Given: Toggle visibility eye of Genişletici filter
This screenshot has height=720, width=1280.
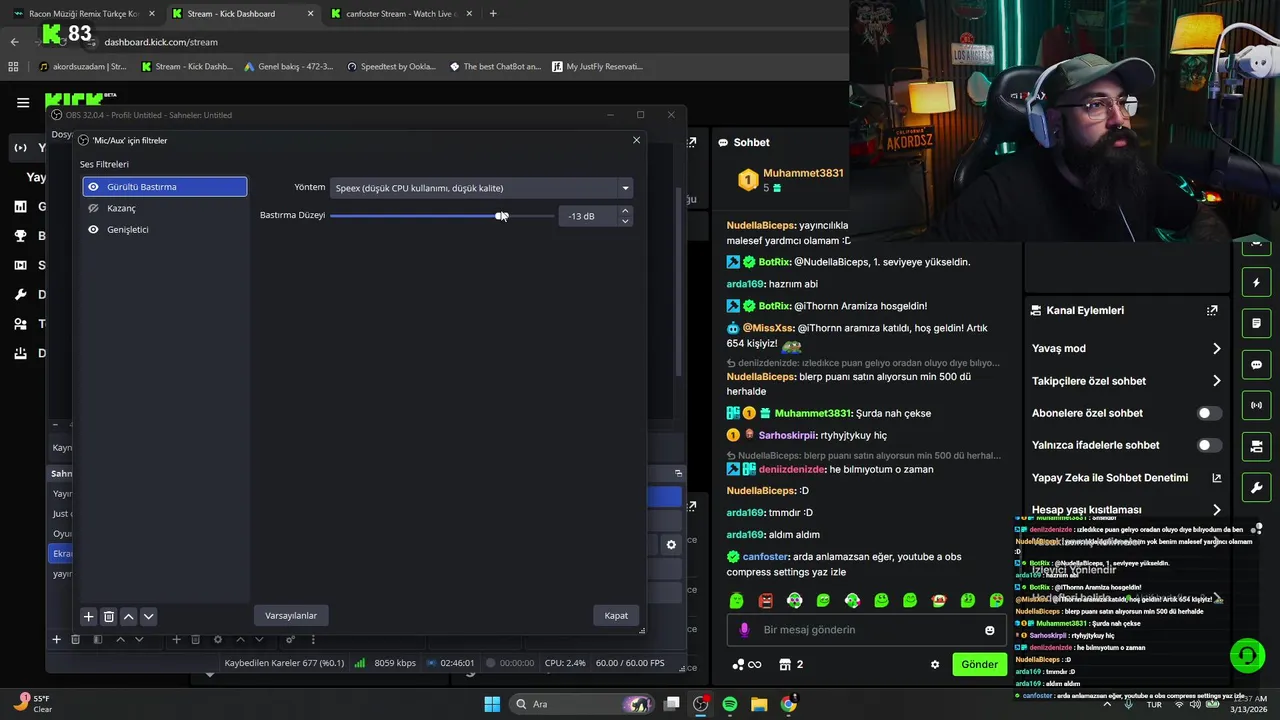Looking at the screenshot, I should (93, 230).
